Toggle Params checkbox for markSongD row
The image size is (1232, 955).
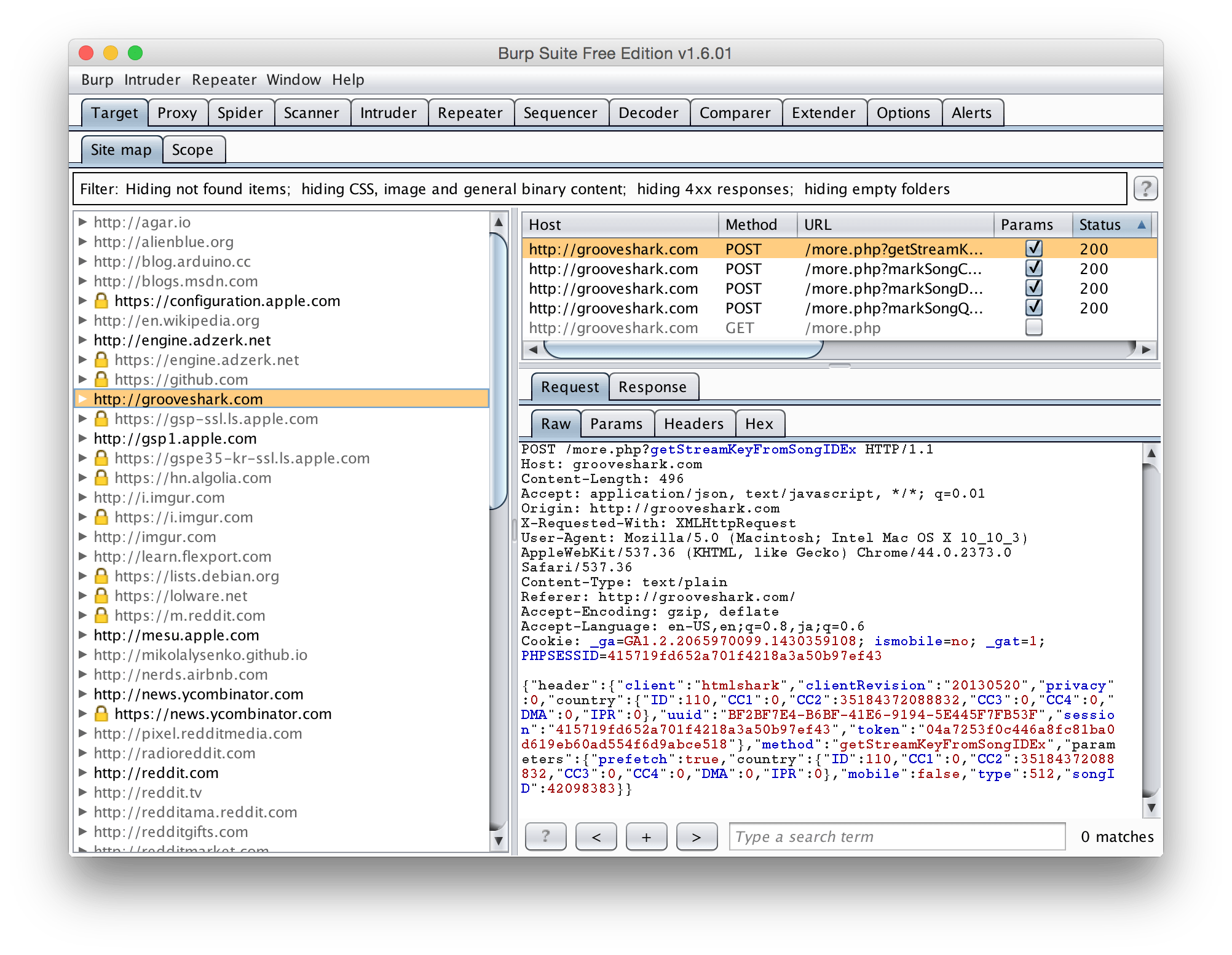(x=1033, y=288)
